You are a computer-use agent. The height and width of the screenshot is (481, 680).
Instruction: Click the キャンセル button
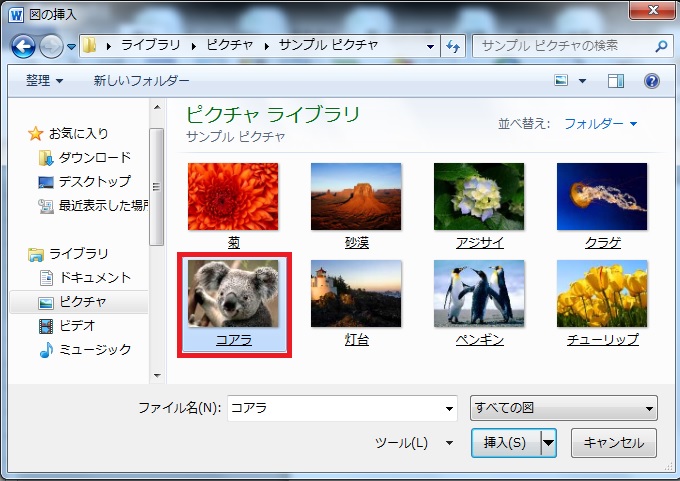[x=614, y=443]
